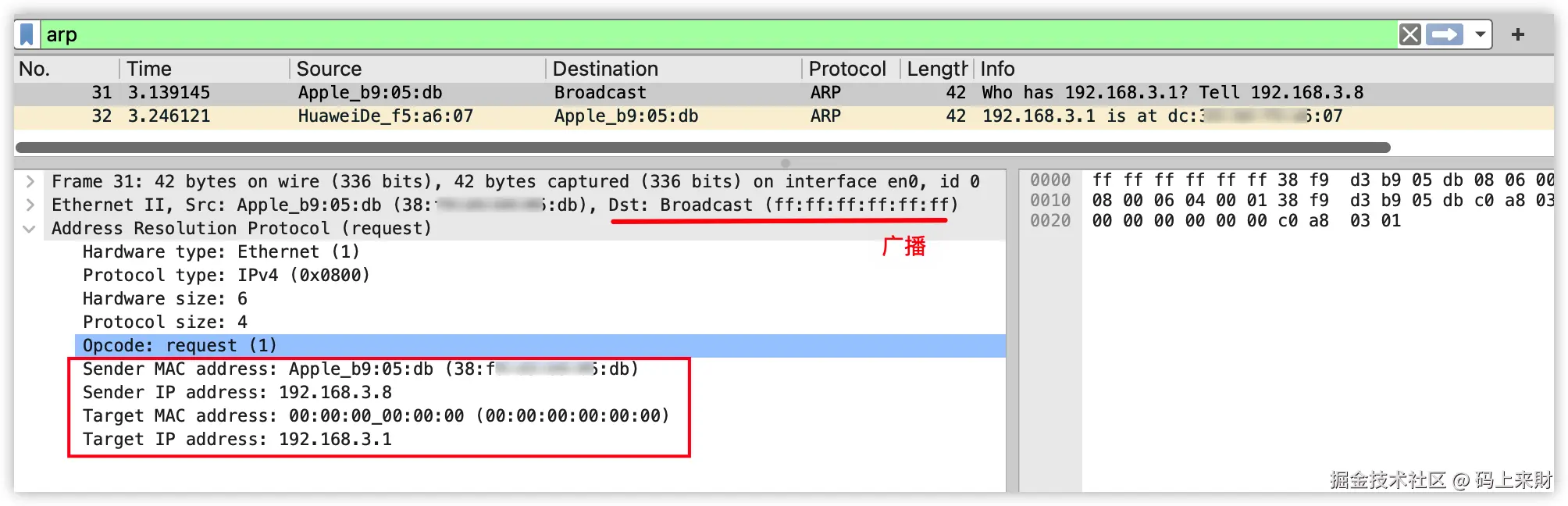Sort by the Destination column header

pos(674,69)
